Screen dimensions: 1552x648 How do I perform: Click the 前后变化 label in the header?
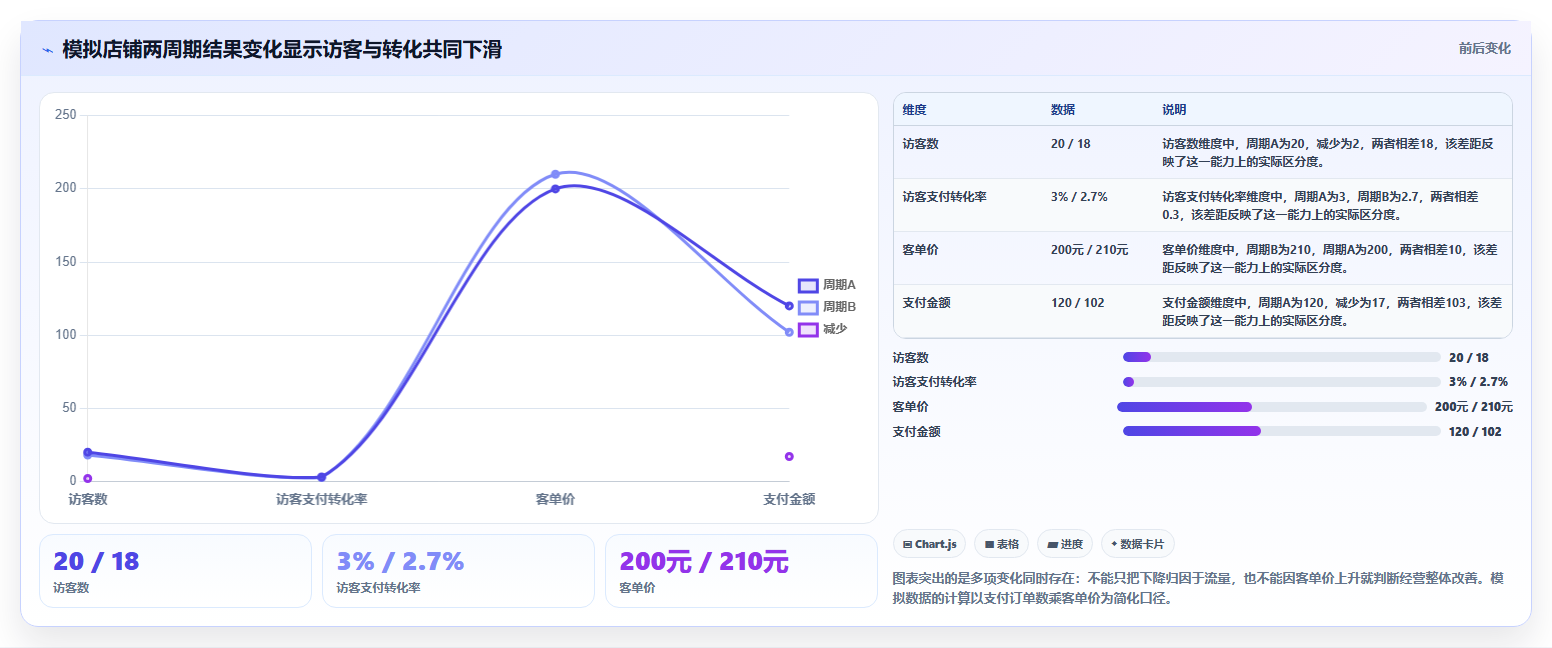pos(1484,48)
